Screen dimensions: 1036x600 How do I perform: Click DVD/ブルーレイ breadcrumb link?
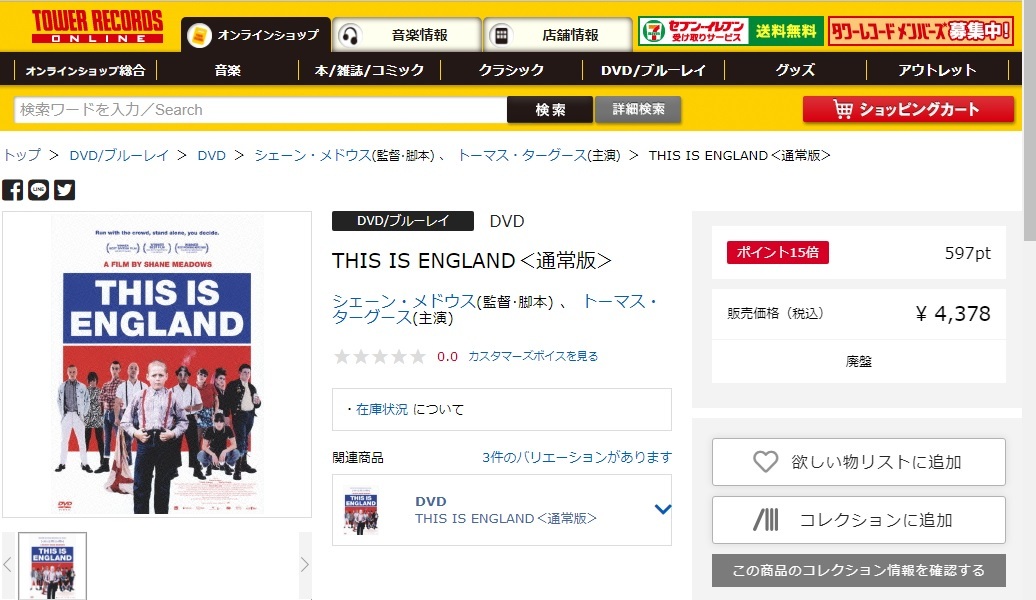tap(119, 155)
